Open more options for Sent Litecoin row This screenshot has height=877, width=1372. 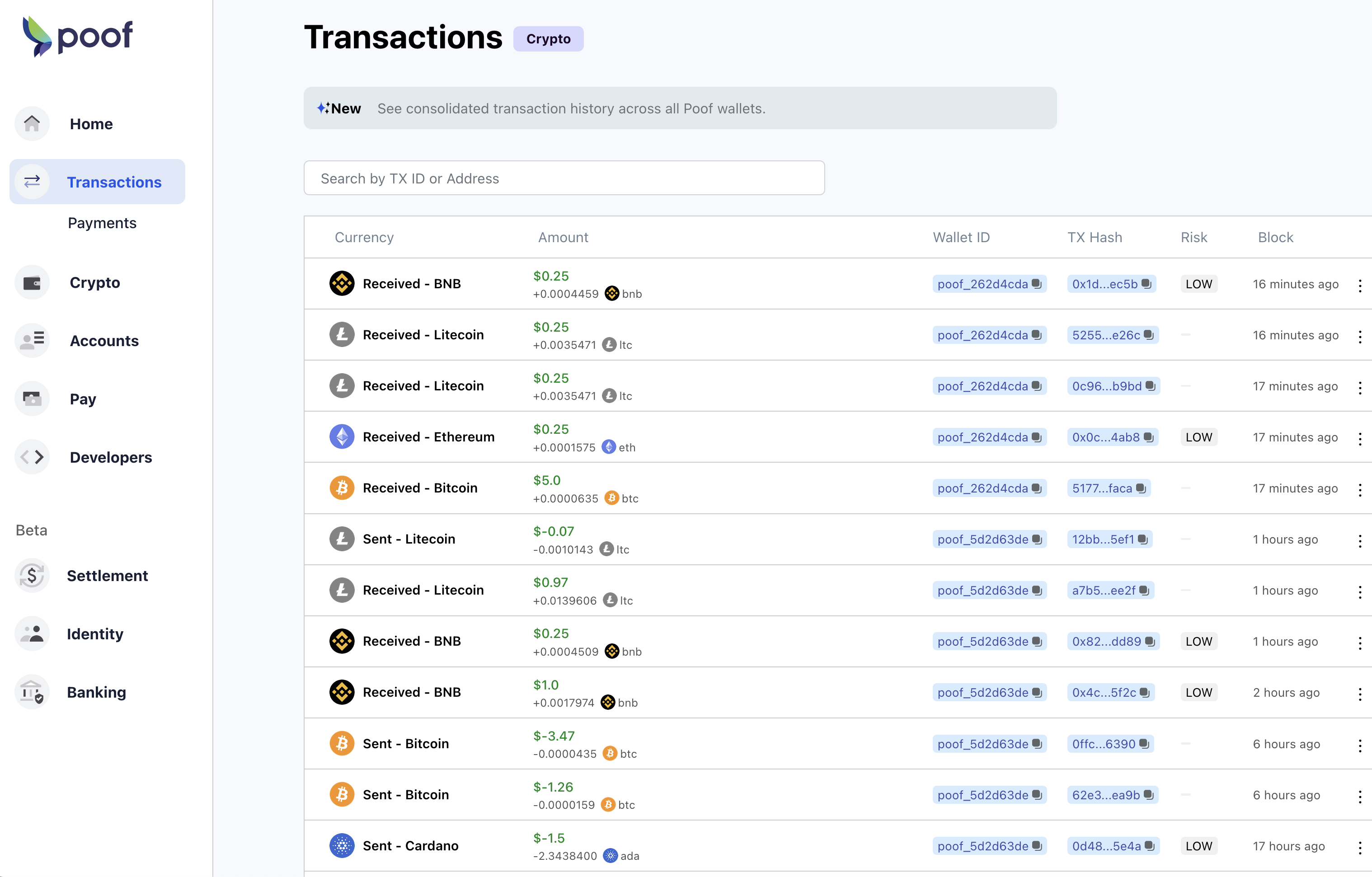[x=1359, y=540]
